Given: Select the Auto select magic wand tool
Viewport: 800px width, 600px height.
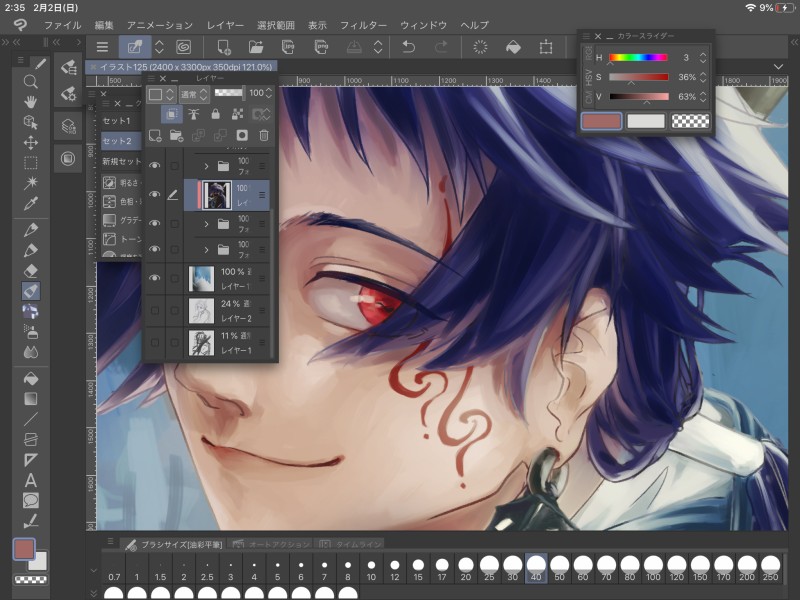Looking at the screenshot, I should [x=31, y=183].
